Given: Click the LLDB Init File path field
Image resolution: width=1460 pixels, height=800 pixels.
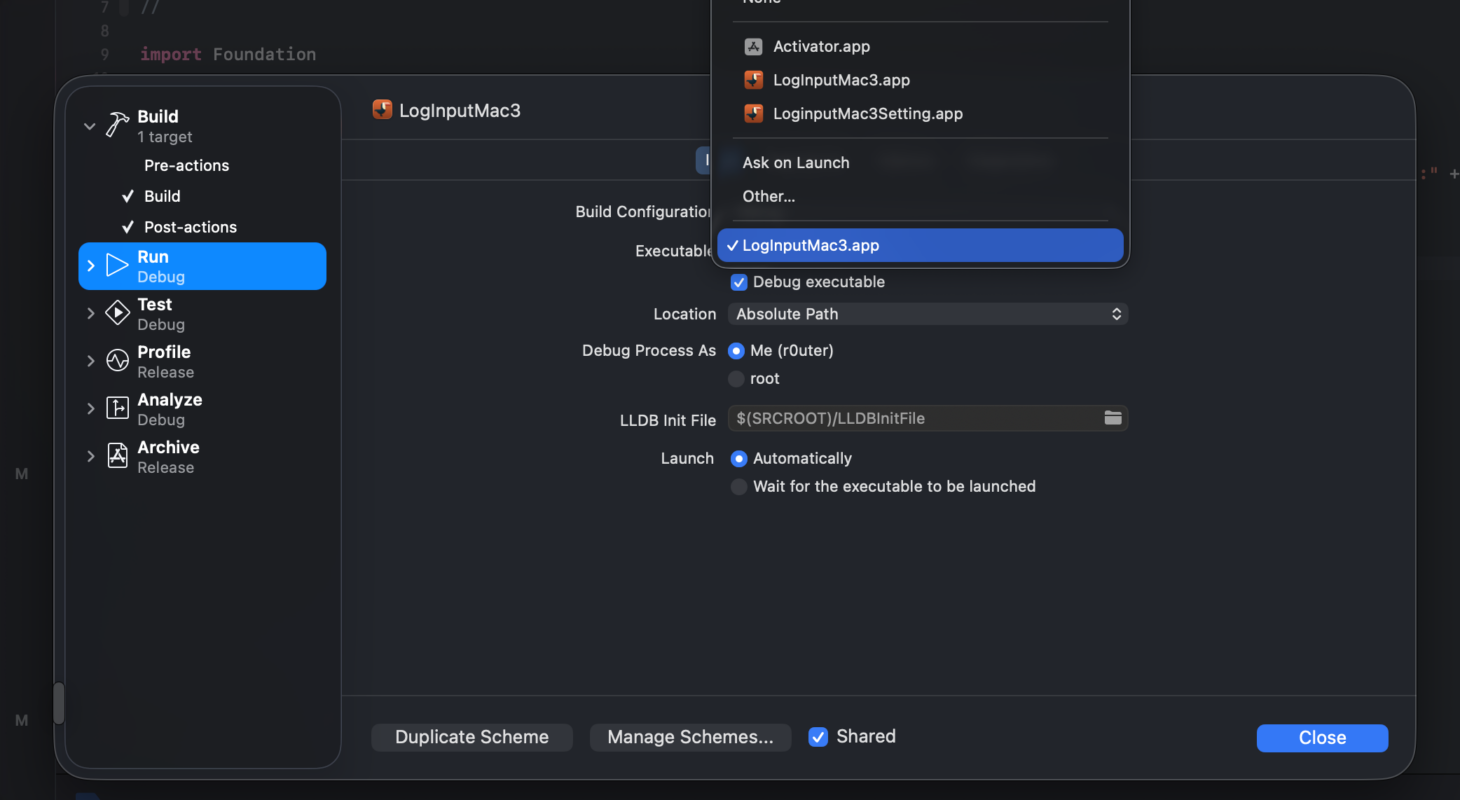Looking at the screenshot, I should (910, 418).
